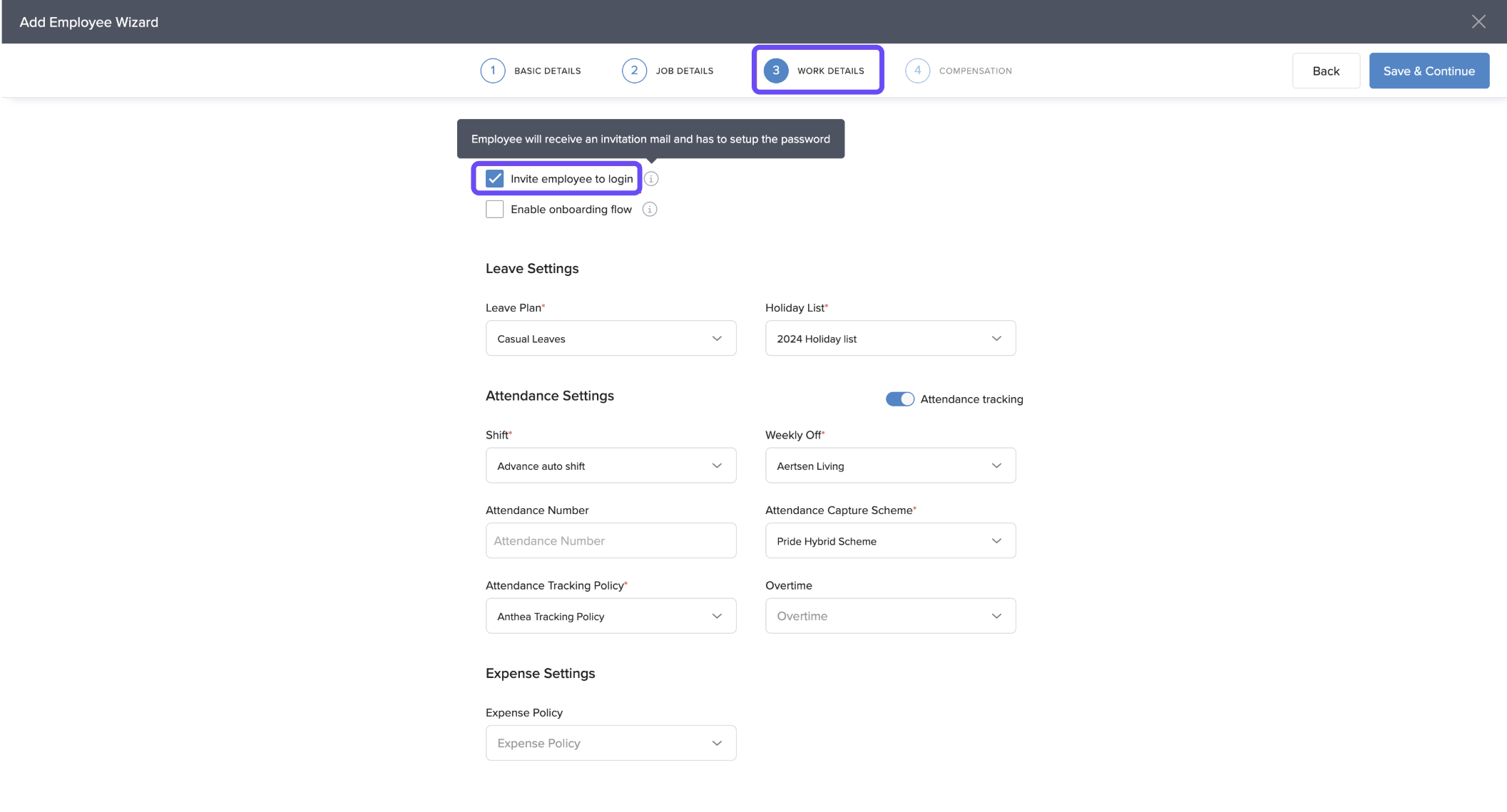
Task: Click info icon beside Enable onboarding flow
Action: [x=649, y=209]
